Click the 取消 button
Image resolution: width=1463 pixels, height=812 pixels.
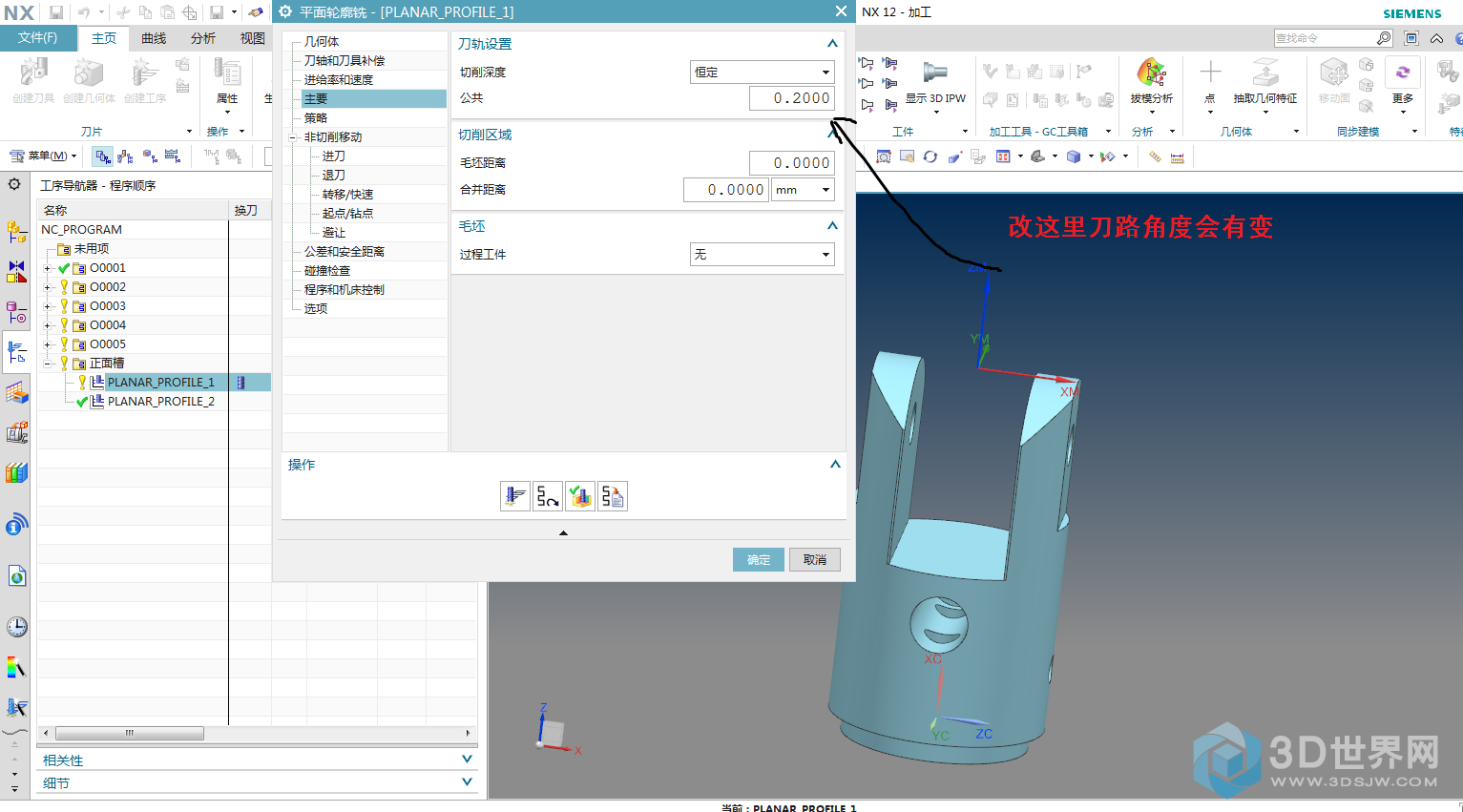pyautogui.click(x=815, y=559)
